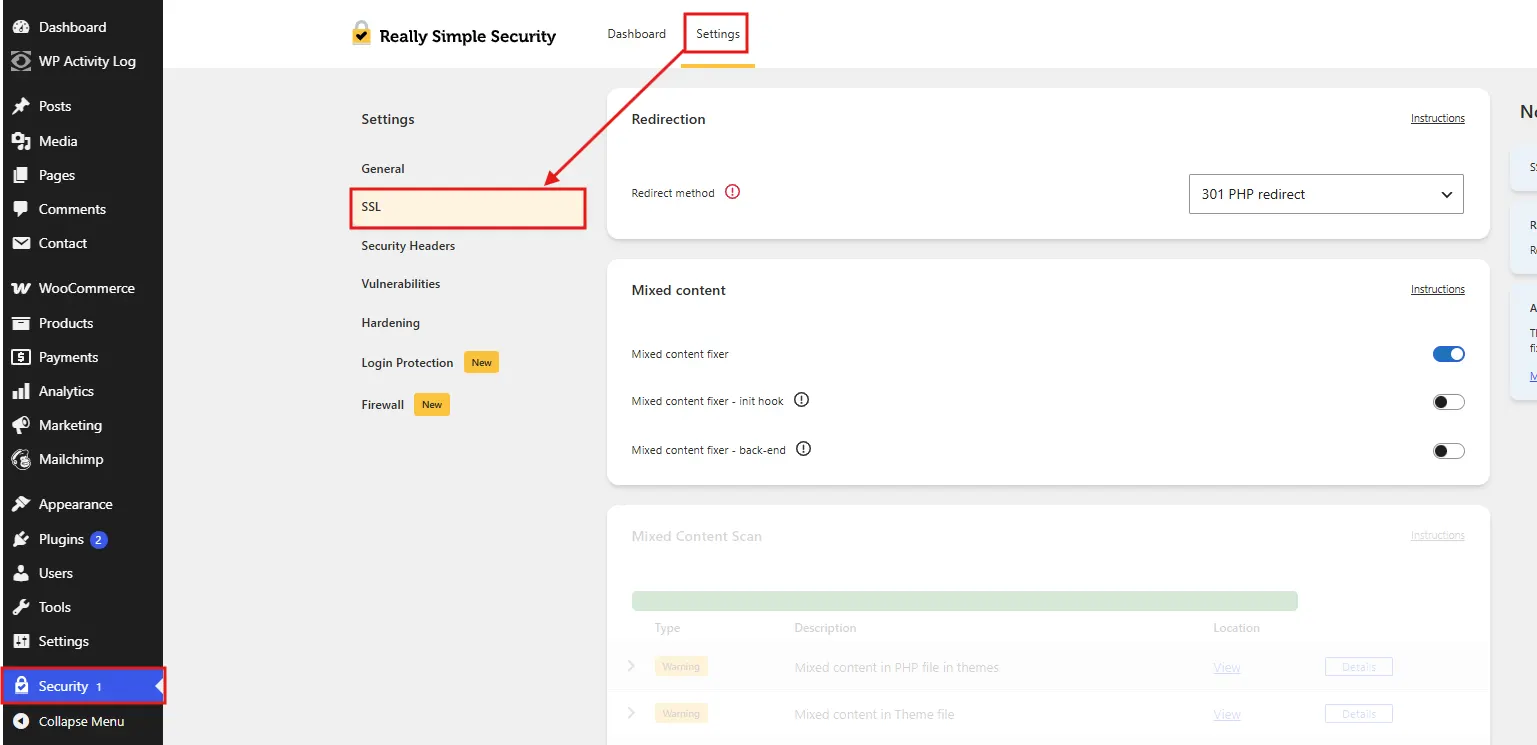Open the plugin Settings tab
1537x745 pixels.
(x=718, y=34)
